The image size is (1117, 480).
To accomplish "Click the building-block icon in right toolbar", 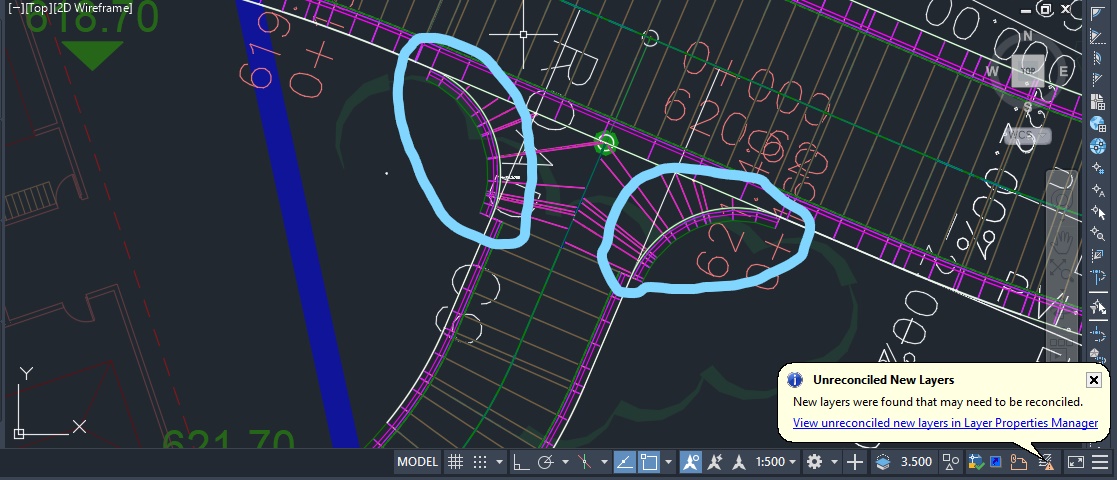I will (1098, 101).
